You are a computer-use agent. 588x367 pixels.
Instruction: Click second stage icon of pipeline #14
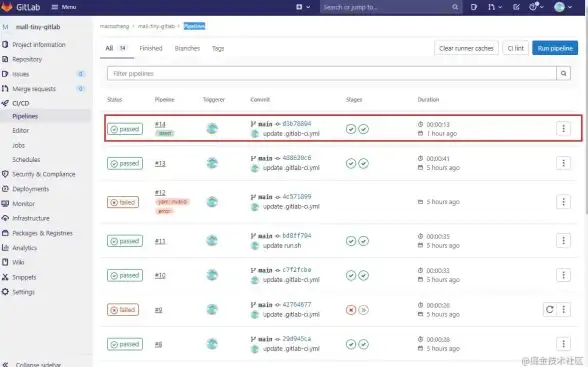coord(363,129)
